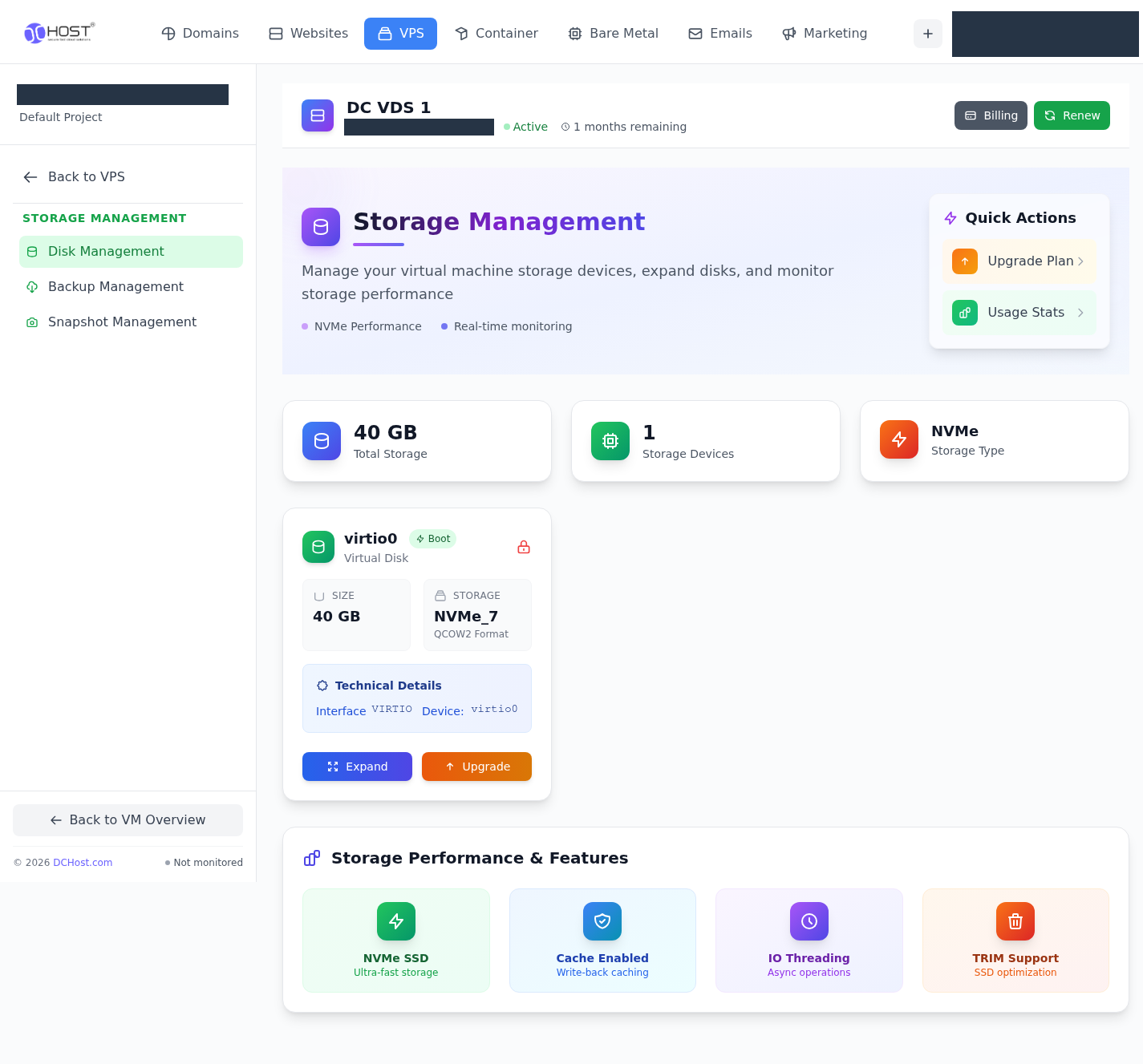Select Disk Management in sidebar
The width and height of the screenshot is (1143, 1064).
pos(131,252)
